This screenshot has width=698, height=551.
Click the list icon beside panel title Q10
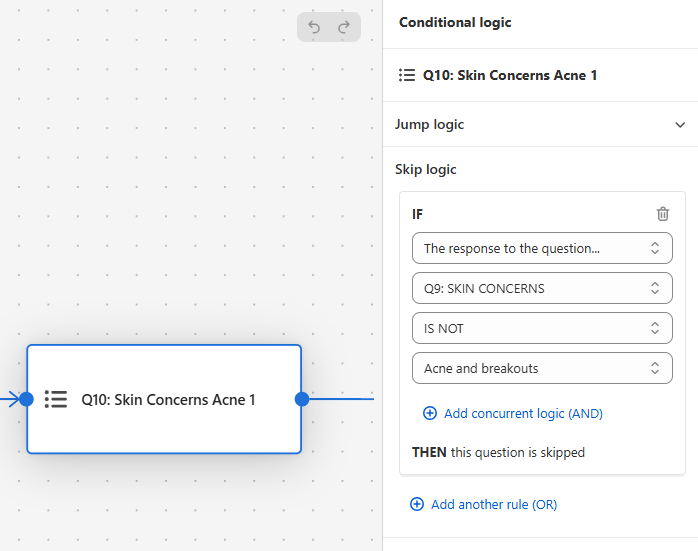click(407, 75)
